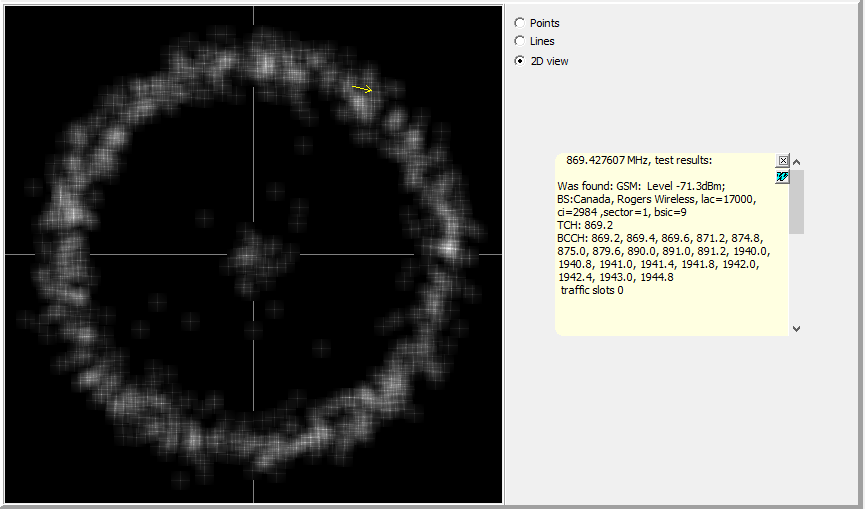Click the BS:Canada, Rogers Wireless line

click(x=656, y=199)
